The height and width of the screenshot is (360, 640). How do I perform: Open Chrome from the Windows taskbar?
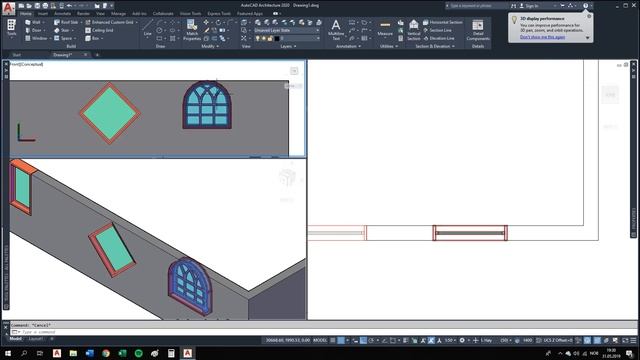(x=106, y=353)
